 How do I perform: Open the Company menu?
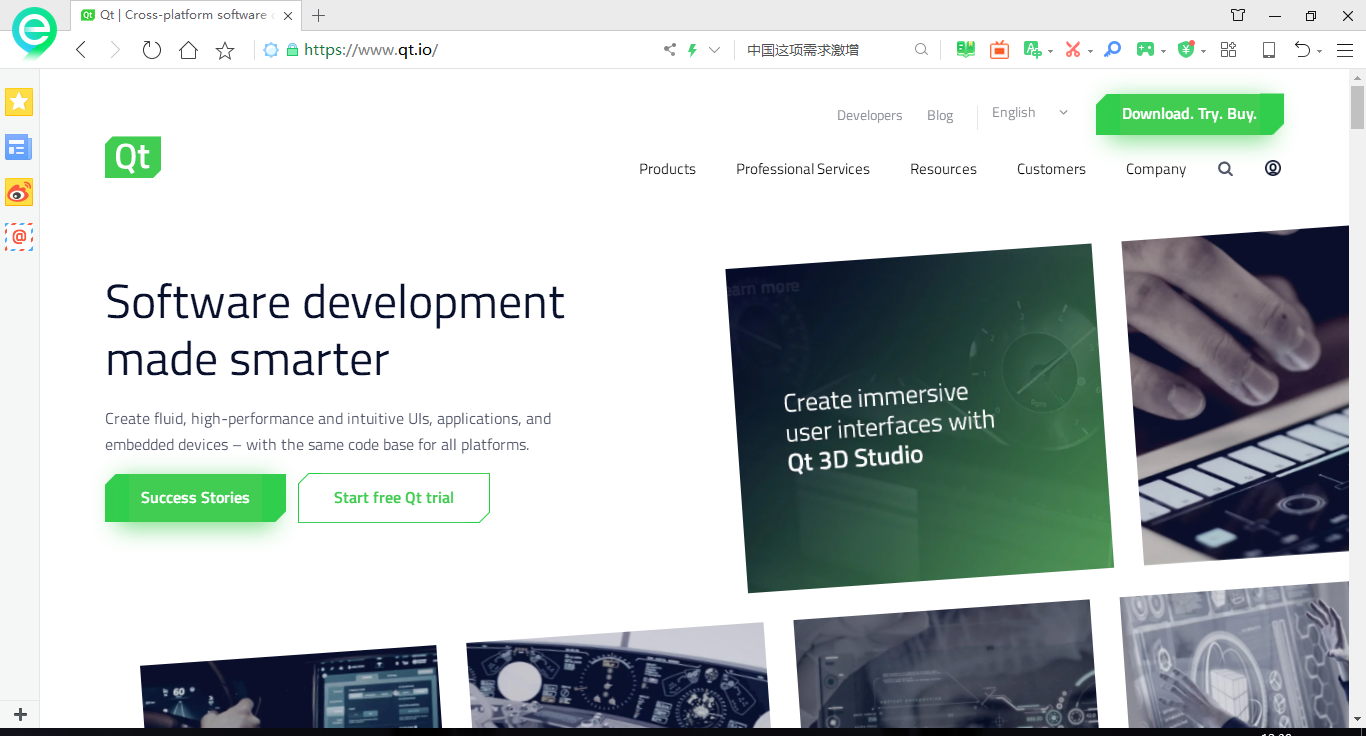coord(1156,169)
